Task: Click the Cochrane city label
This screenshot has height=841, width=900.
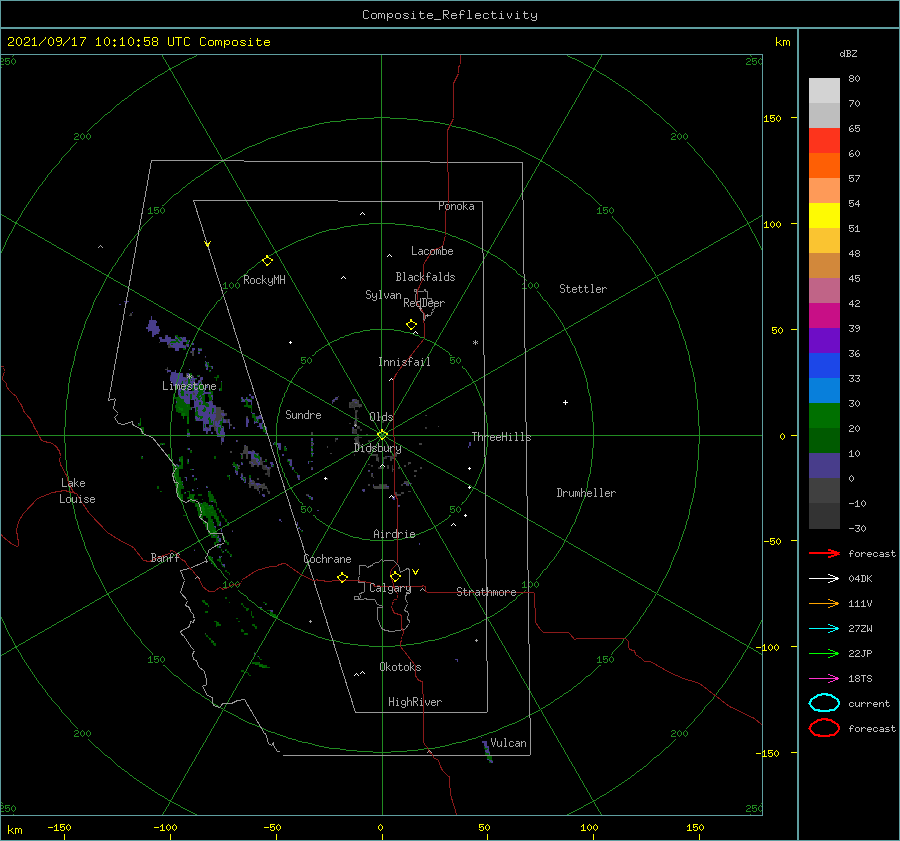Action: tap(327, 559)
